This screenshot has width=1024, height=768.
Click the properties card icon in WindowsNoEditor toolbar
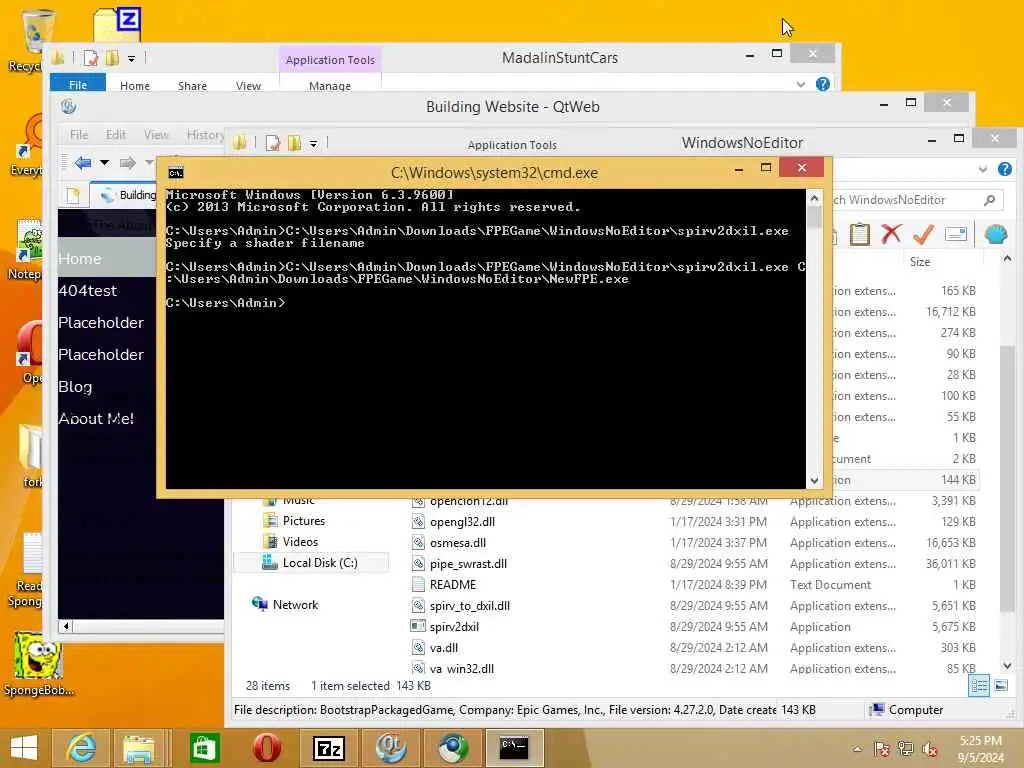click(955, 234)
